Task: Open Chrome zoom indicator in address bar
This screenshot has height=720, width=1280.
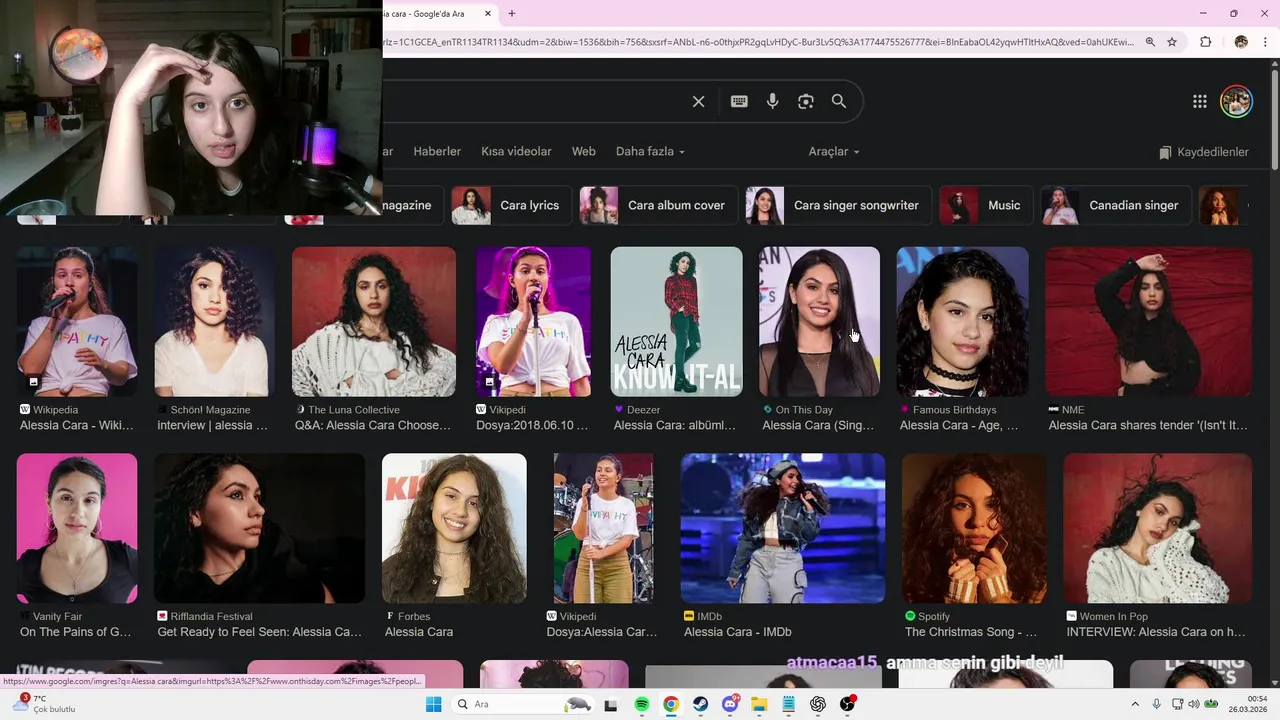Action: click(1150, 42)
